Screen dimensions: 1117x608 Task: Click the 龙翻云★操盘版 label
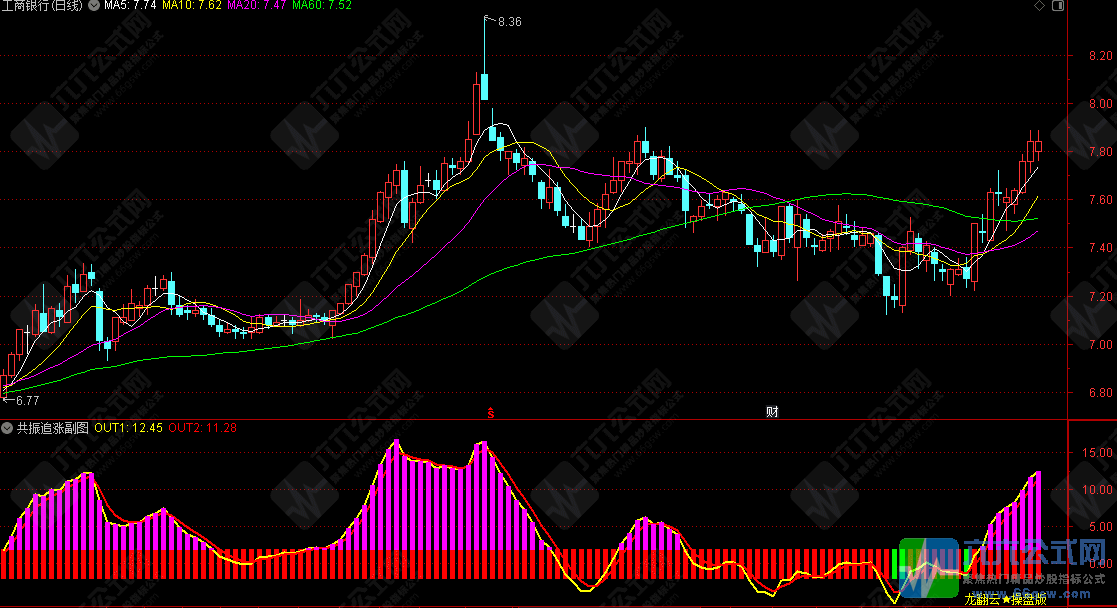coord(1005,600)
